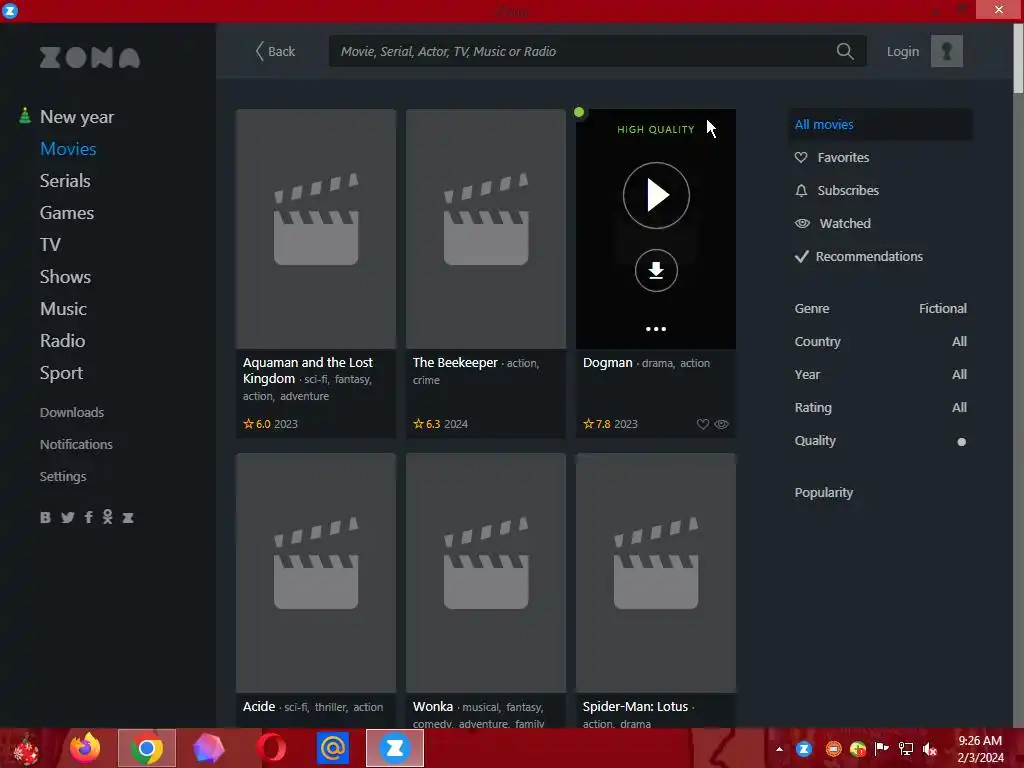This screenshot has width=1024, height=768.
Task: Show hidden system tray icons
Action: (779, 749)
